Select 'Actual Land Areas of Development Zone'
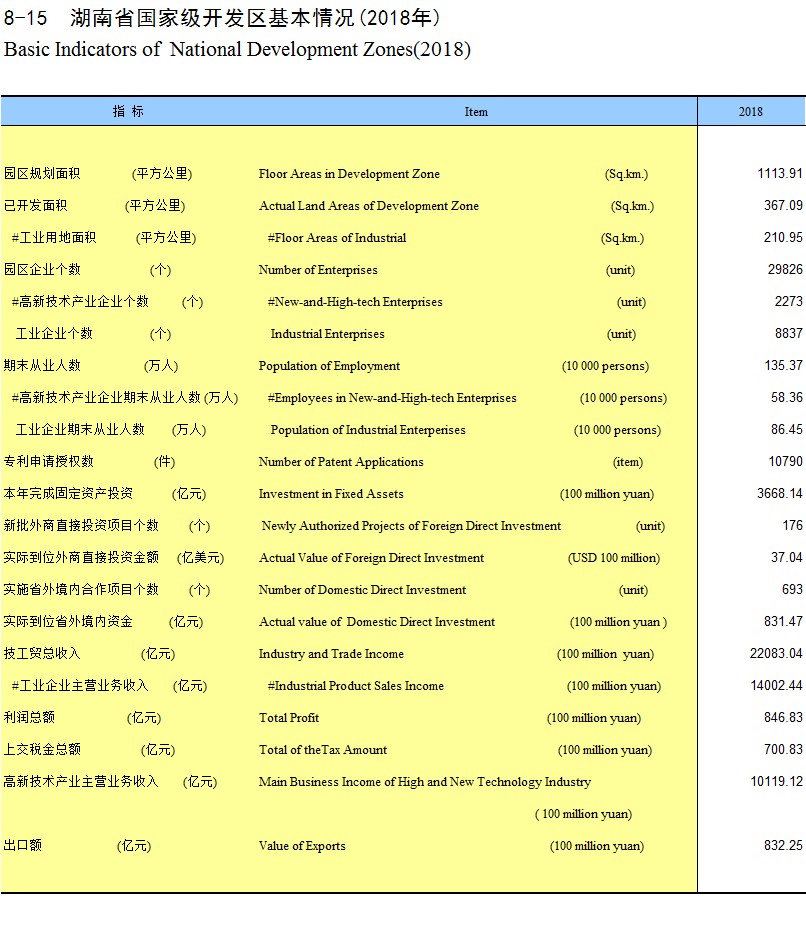The height and width of the screenshot is (926, 806). click(368, 206)
